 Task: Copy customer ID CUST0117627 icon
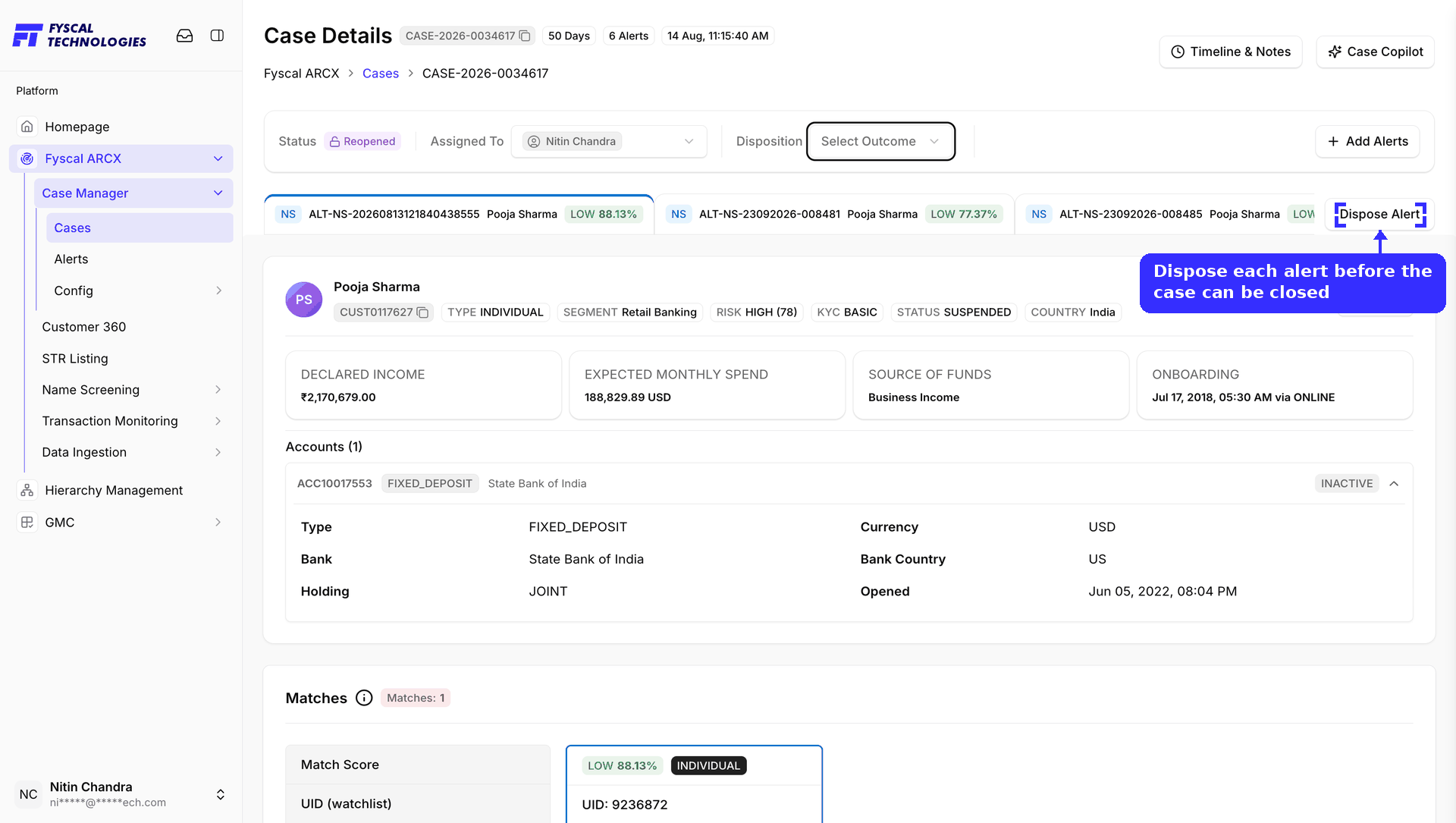click(x=423, y=313)
